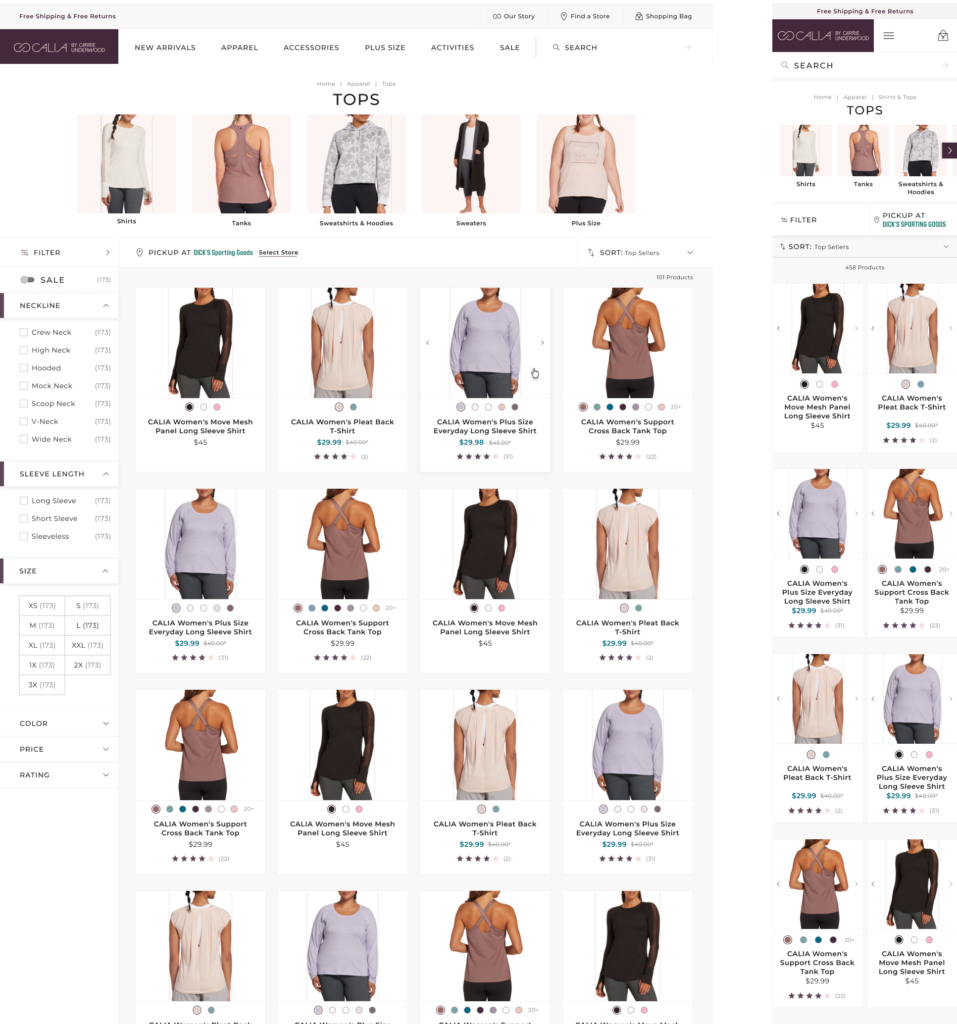Click Apparel in mobile breadcrumb
The width and height of the screenshot is (957, 1024).
[854, 97]
